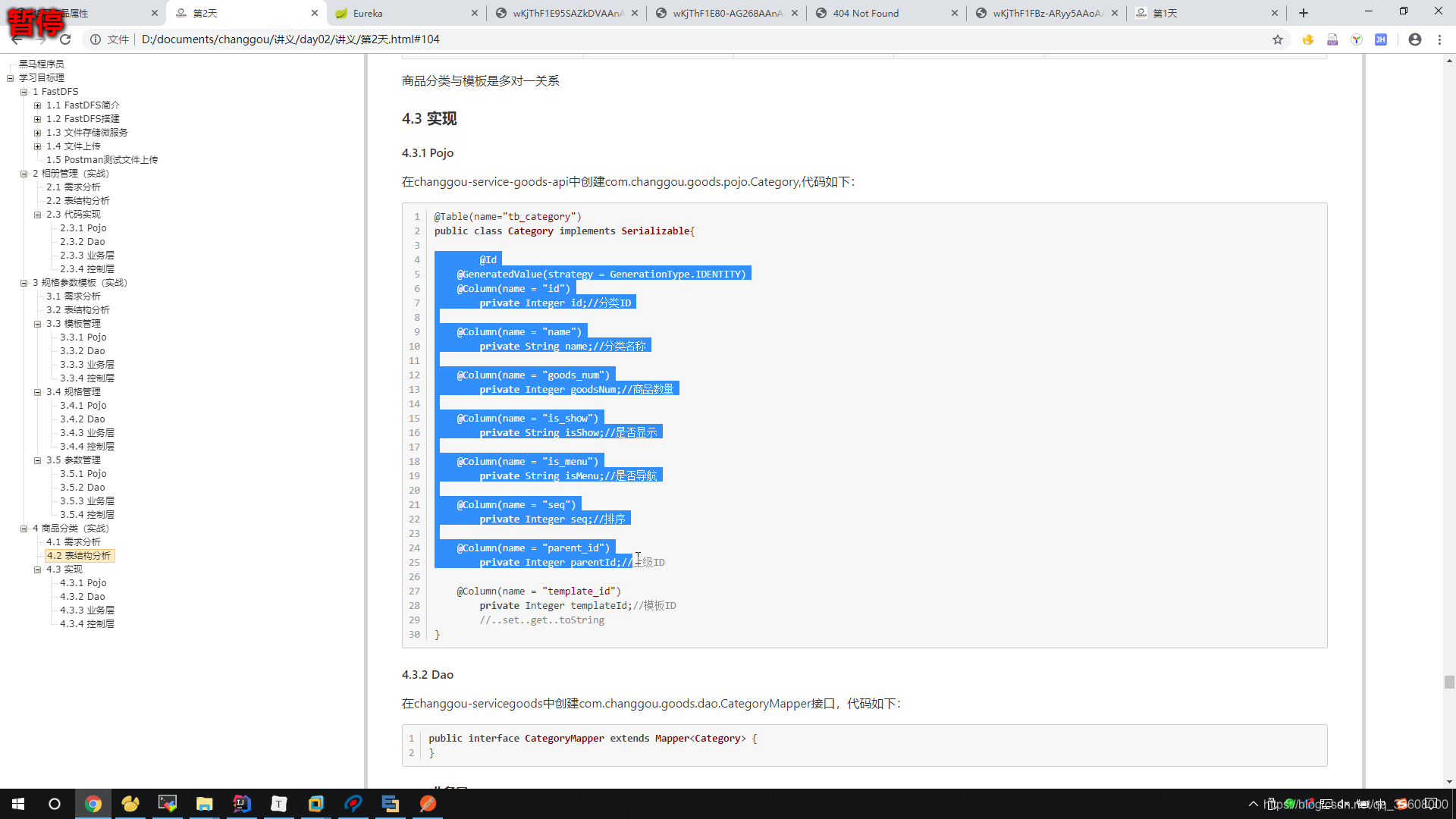Click the CategoryMapper interface code line

(x=593, y=739)
